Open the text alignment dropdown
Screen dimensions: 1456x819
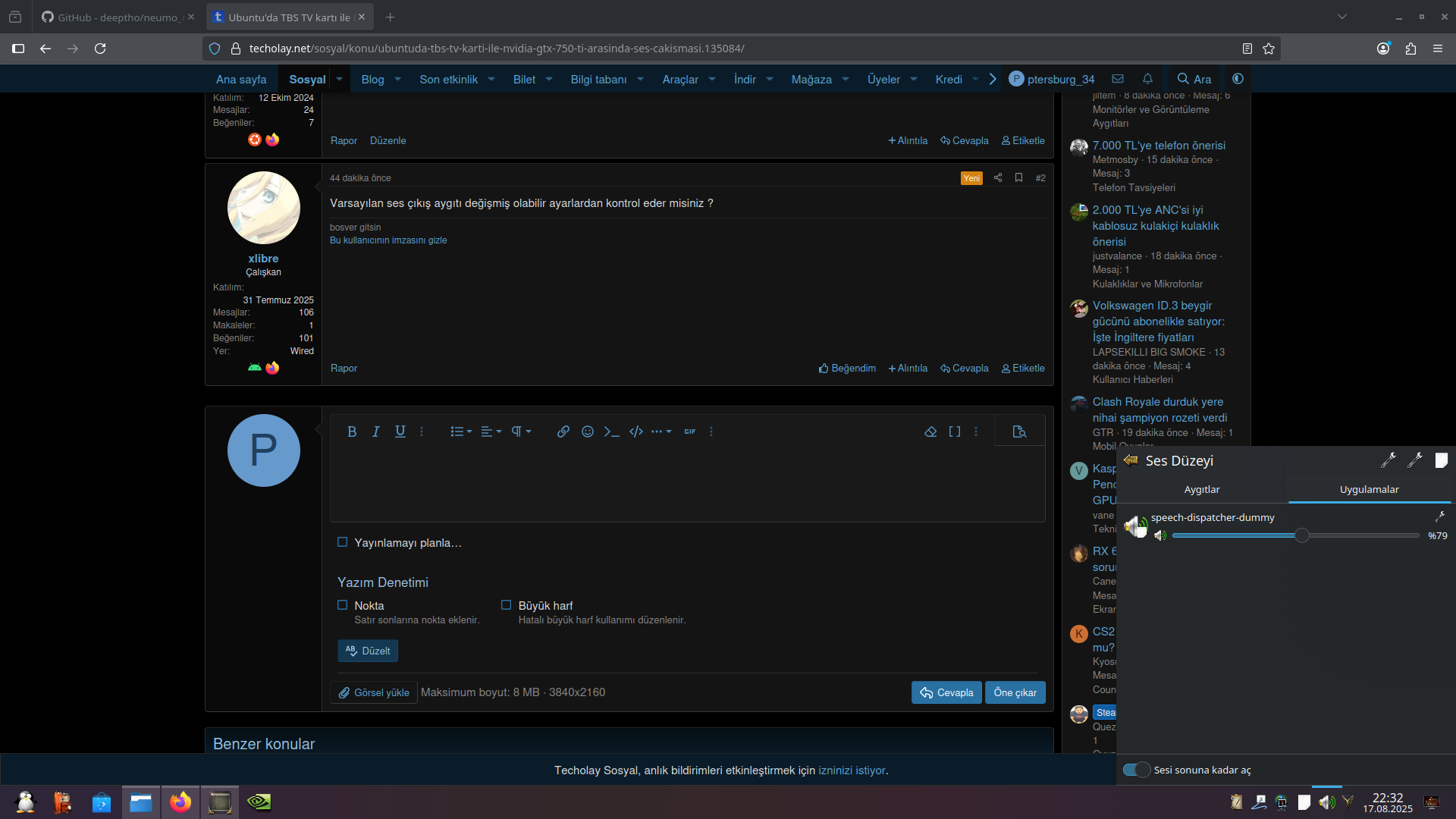click(x=491, y=431)
